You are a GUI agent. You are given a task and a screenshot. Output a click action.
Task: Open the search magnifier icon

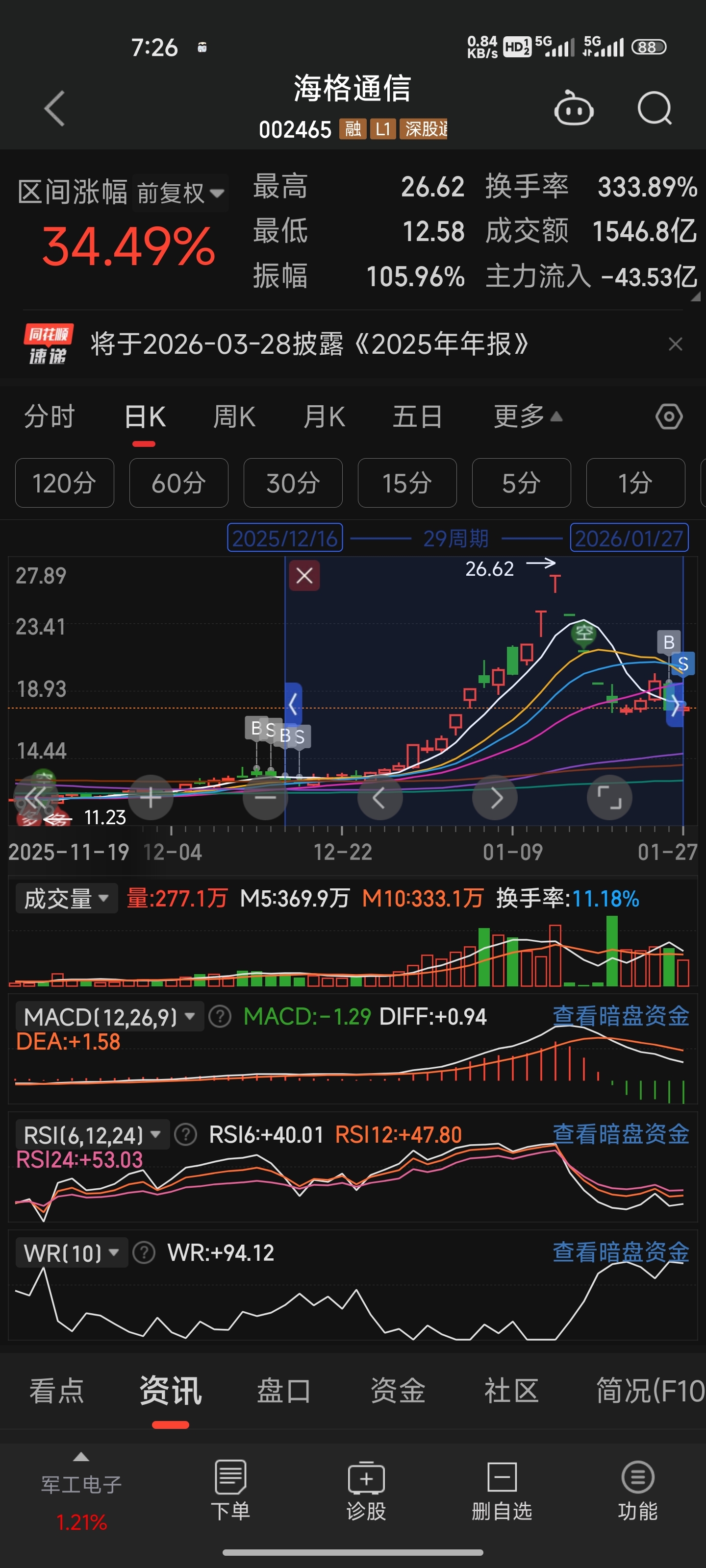(655, 108)
